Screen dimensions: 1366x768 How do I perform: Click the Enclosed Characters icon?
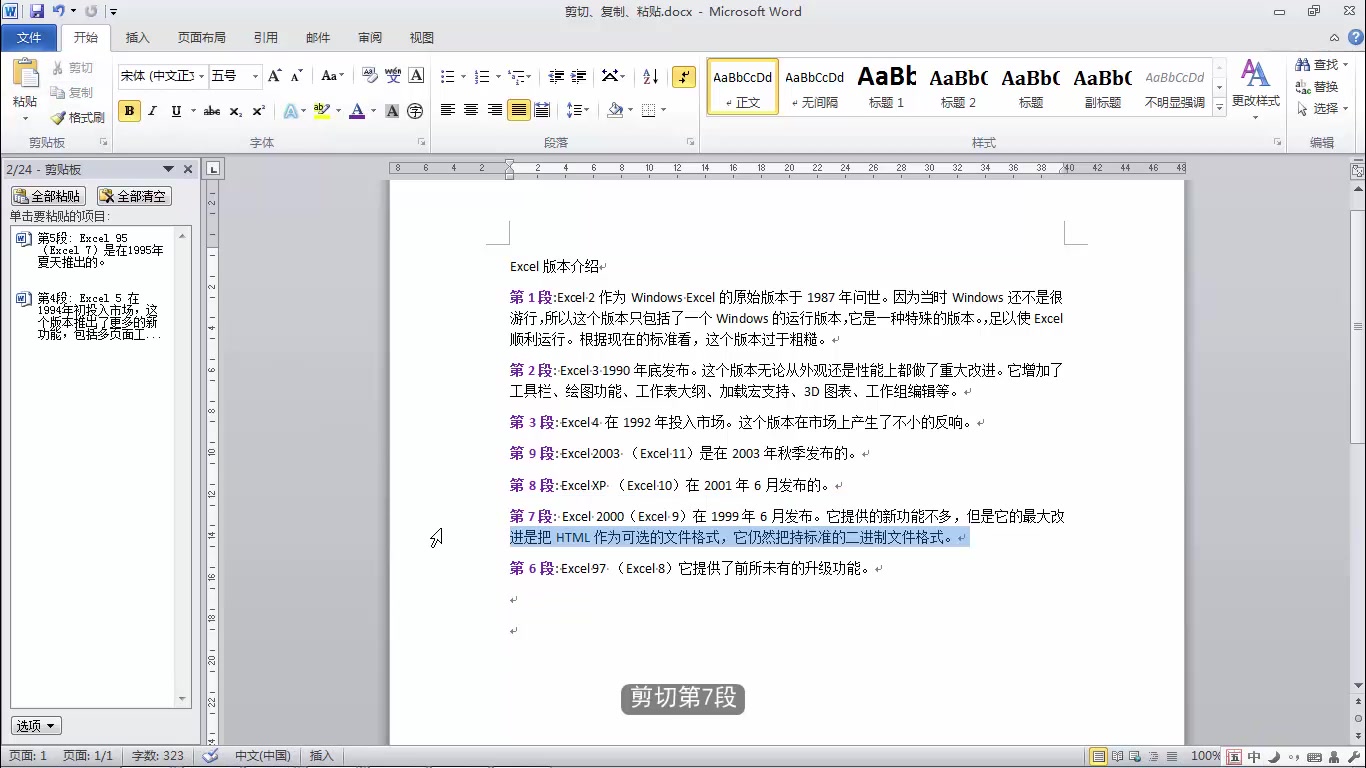415,111
